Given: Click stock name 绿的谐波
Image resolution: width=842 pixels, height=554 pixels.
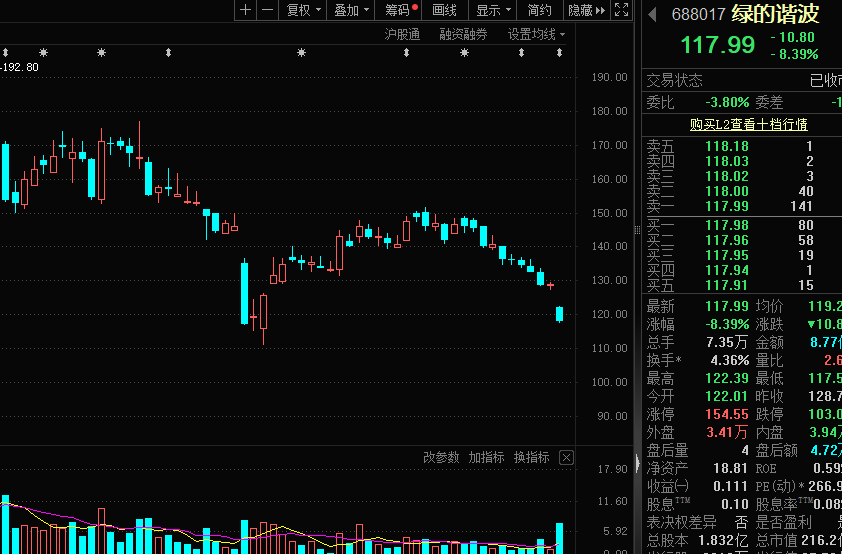Looking at the screenshot, I should coord(775,14).
